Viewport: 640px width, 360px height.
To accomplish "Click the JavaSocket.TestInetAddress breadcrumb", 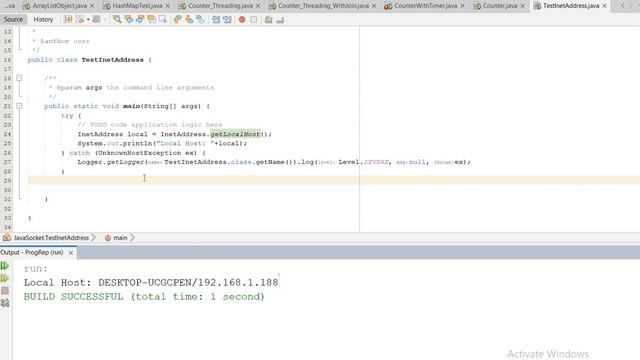I will (51, 238).
